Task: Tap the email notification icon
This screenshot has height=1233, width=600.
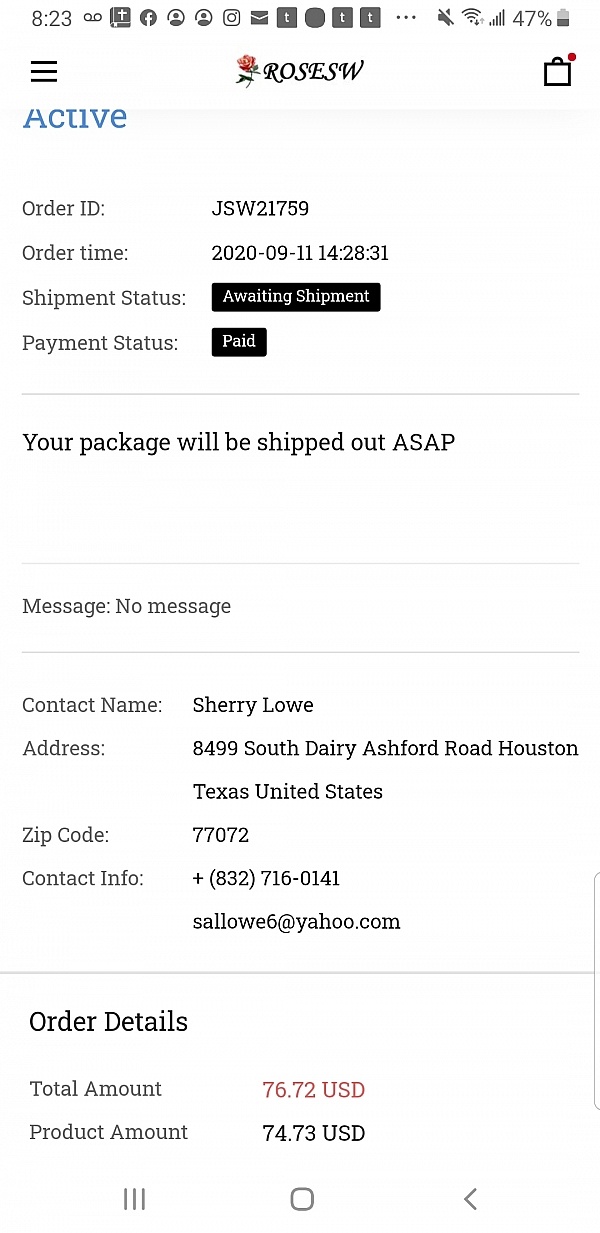Action: coord(259,18)
